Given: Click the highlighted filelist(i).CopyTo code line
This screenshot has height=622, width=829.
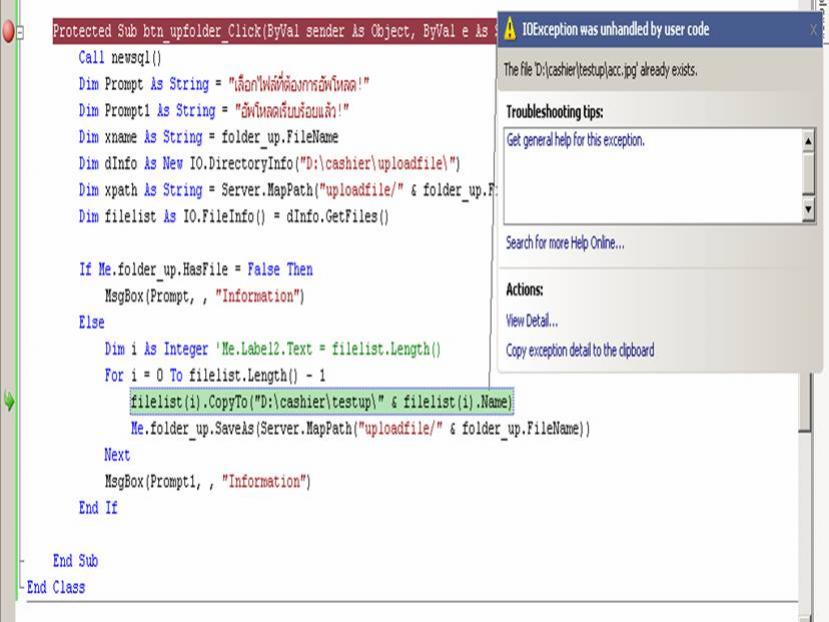Looking at the screenshot, I should tap(320, 402).
